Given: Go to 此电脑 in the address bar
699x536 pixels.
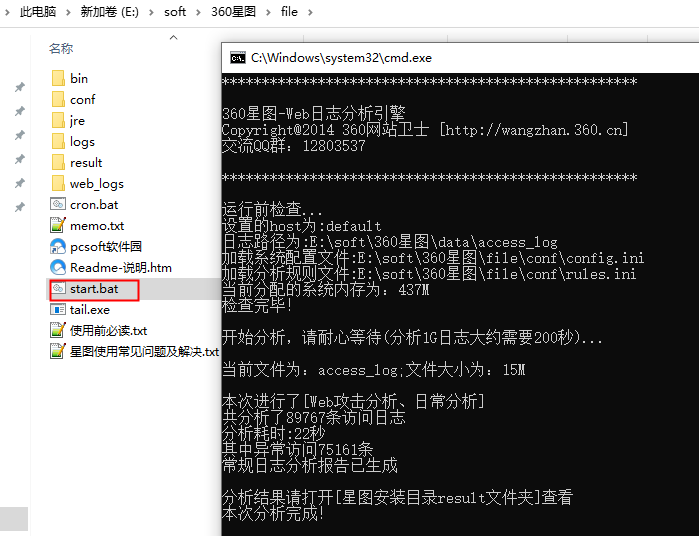Looking at the screenshot, I should 38,12.
